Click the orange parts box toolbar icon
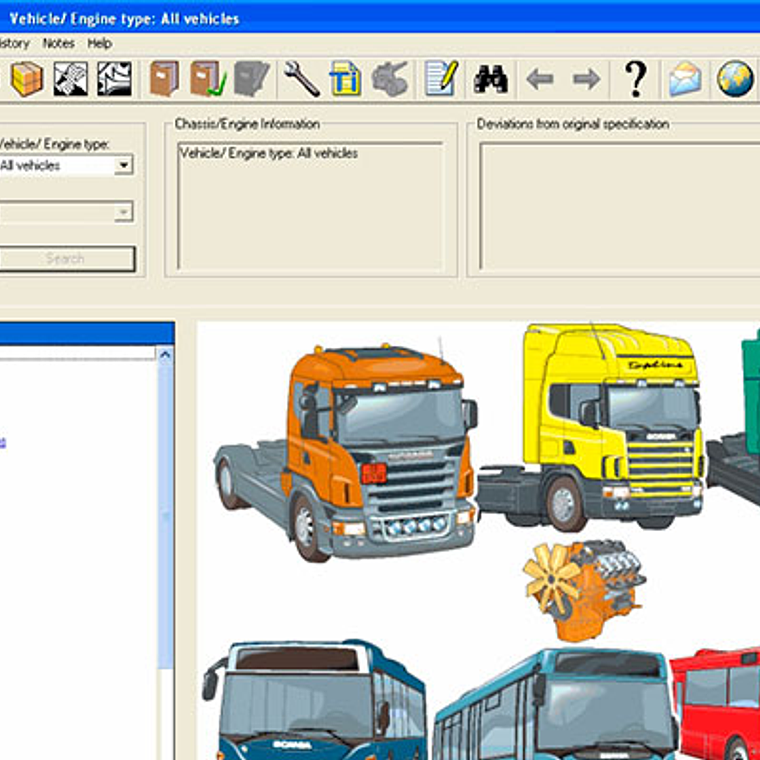Image resolution: width=760 pixels, height=760 pixels. (27, 79)
